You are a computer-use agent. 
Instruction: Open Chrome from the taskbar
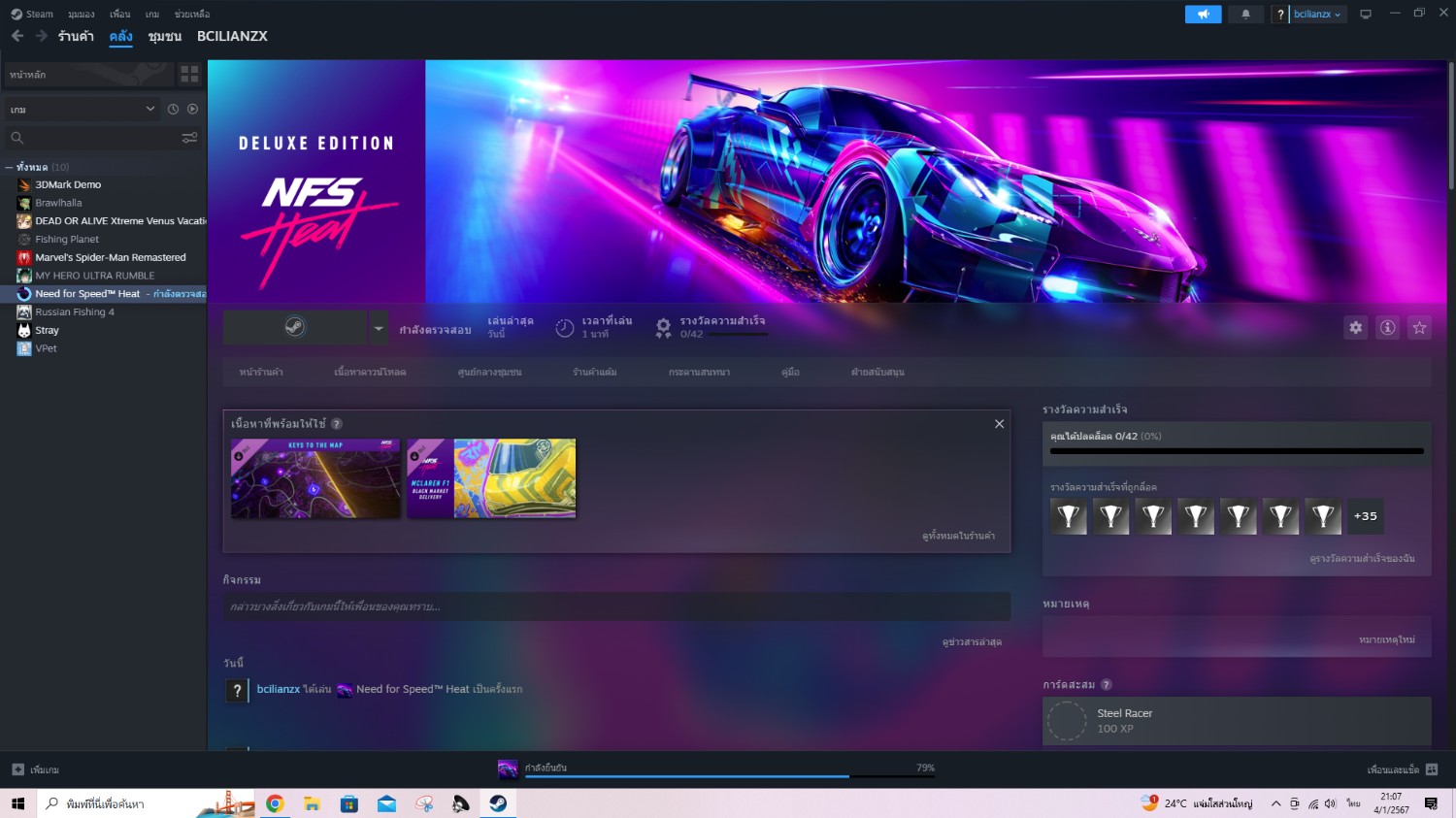coord(275,803)
